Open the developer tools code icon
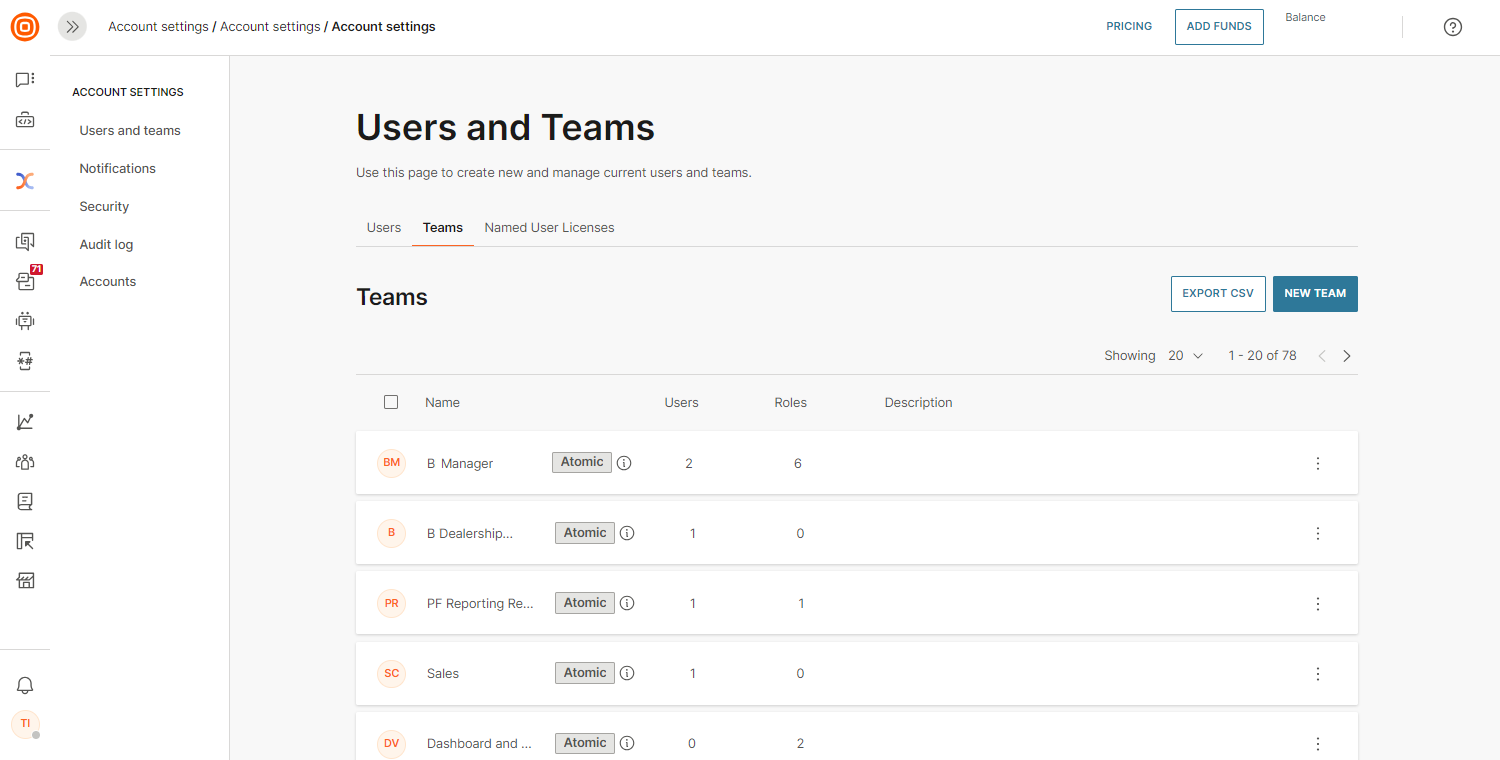This screenshot has height=760, width=1500. [25, 120]
